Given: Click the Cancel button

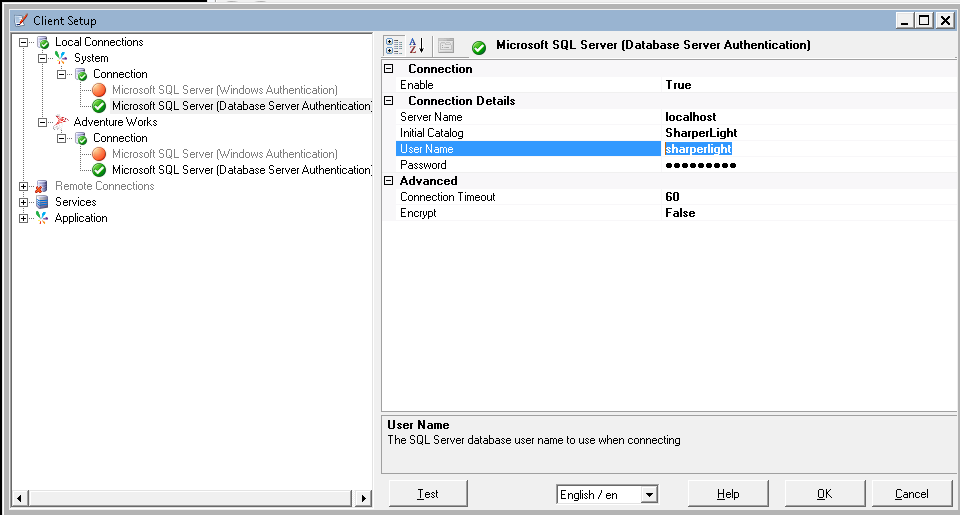Looking at the screenshot, I should tap(912, 494).
